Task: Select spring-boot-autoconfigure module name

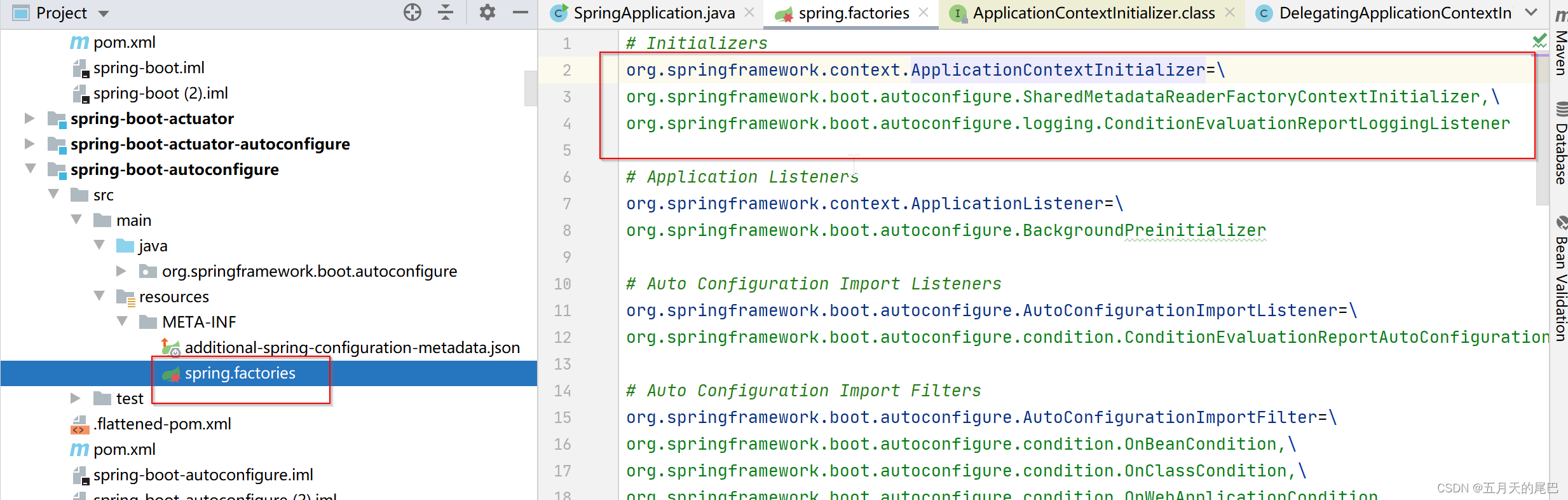Action: click(x=174, y=169)
